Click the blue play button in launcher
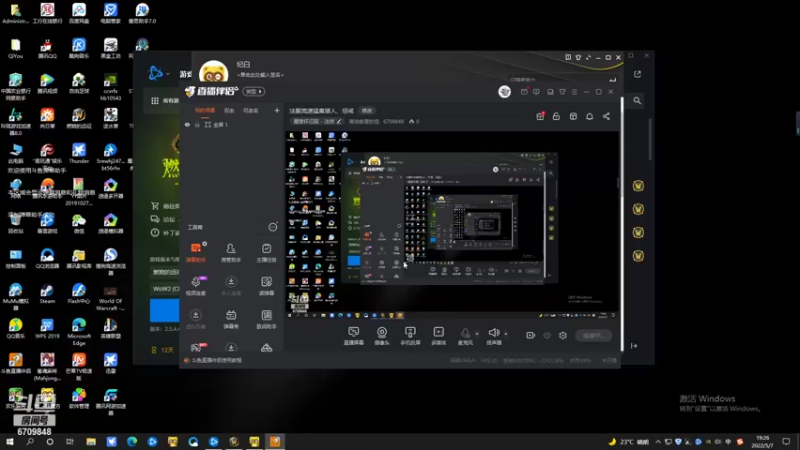The width and height of the screenshot is (800, 450). [164, 310]
